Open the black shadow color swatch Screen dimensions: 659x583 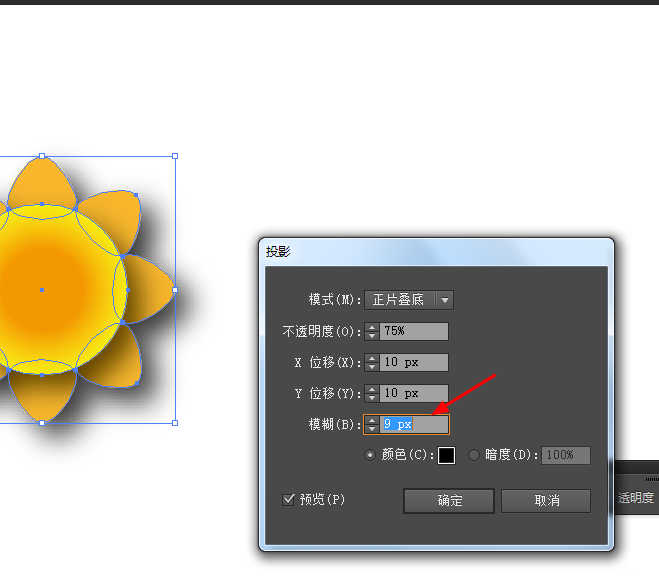[x=446, y=456]
